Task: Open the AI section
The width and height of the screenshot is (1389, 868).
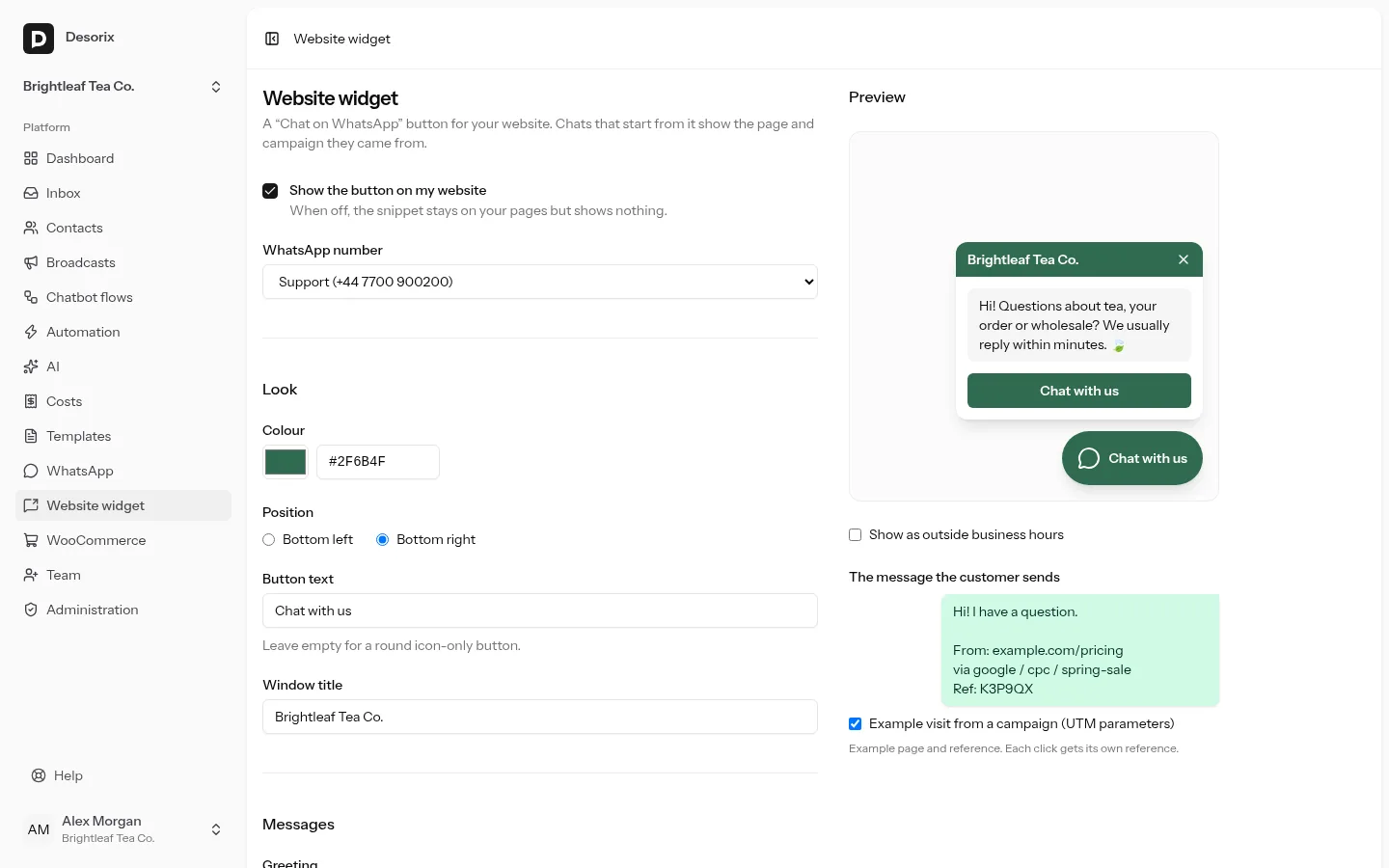Action: click(x=123, y=366)
